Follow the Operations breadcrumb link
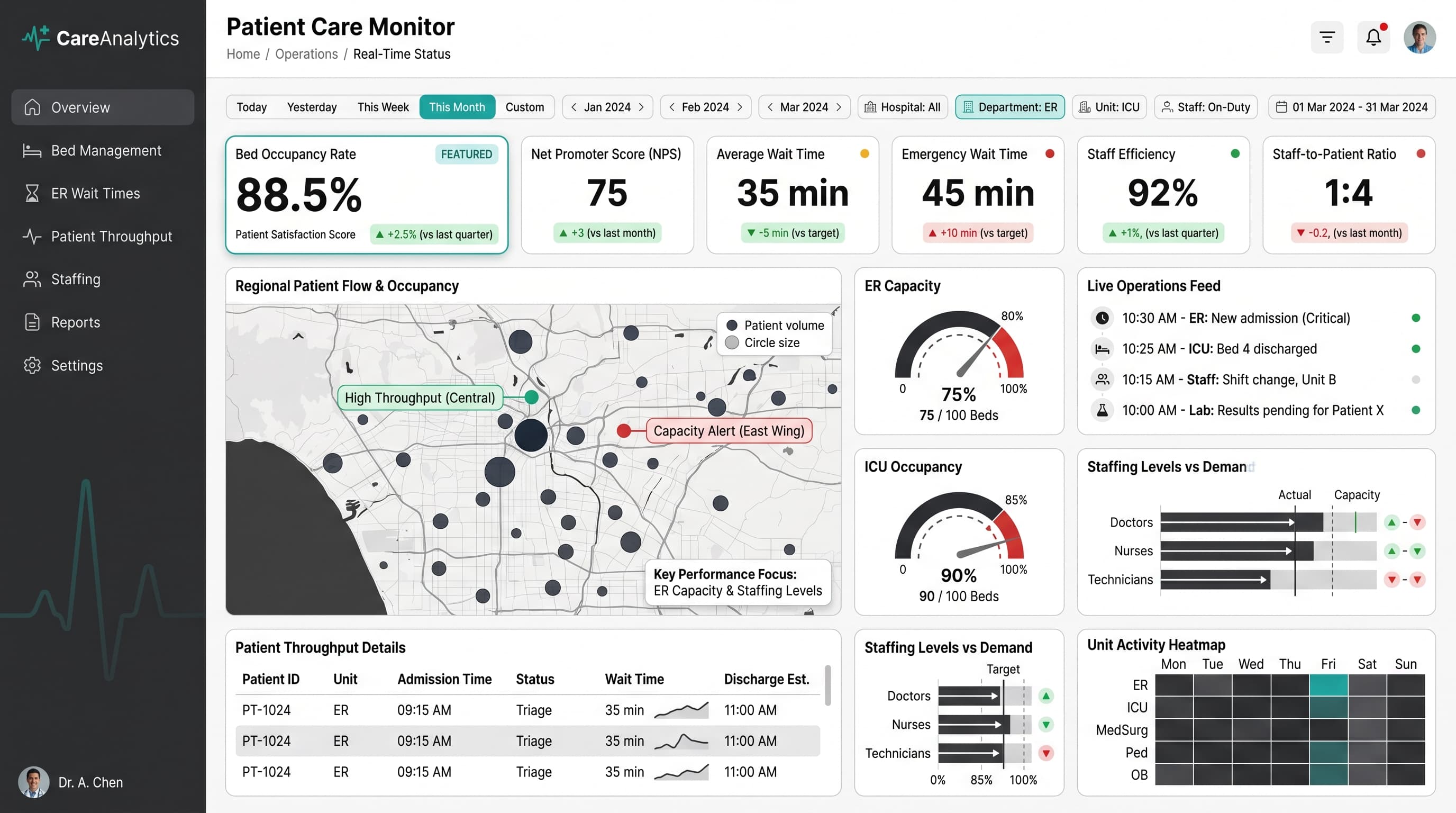This screenshot has height=813, width=1456. (306, 55)
